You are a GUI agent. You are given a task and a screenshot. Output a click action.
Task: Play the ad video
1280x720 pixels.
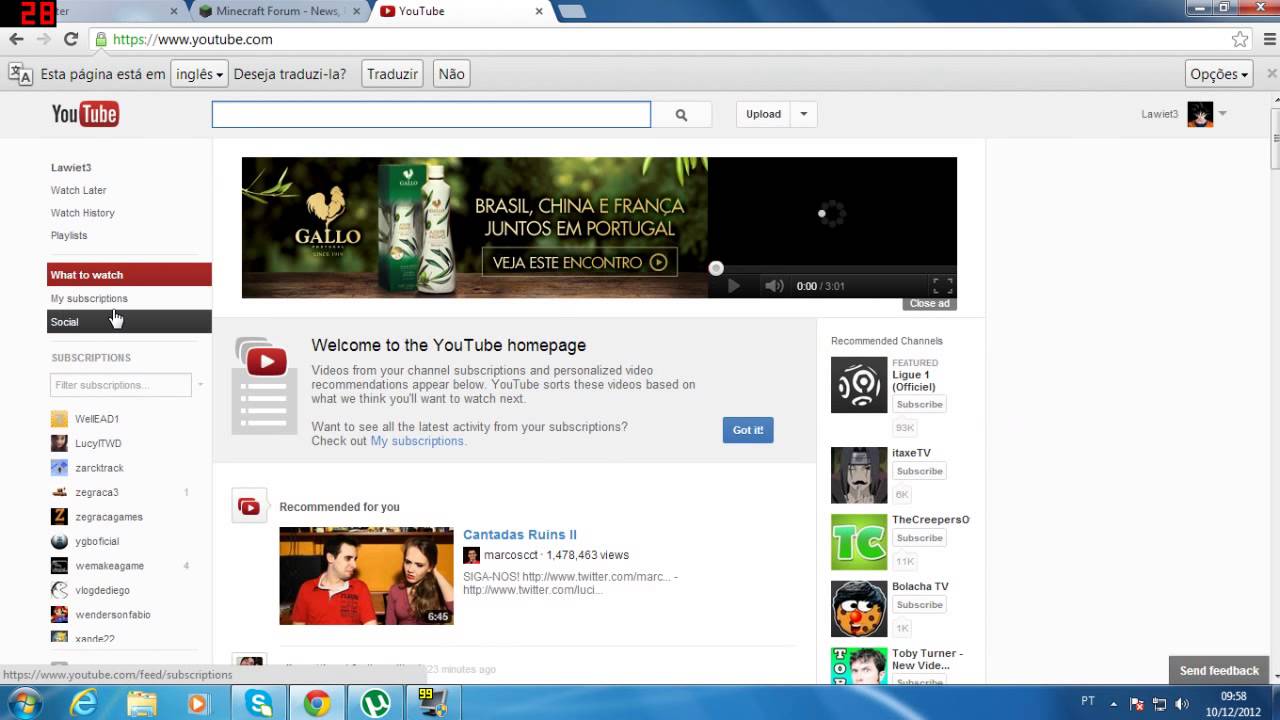pos(733,286)
